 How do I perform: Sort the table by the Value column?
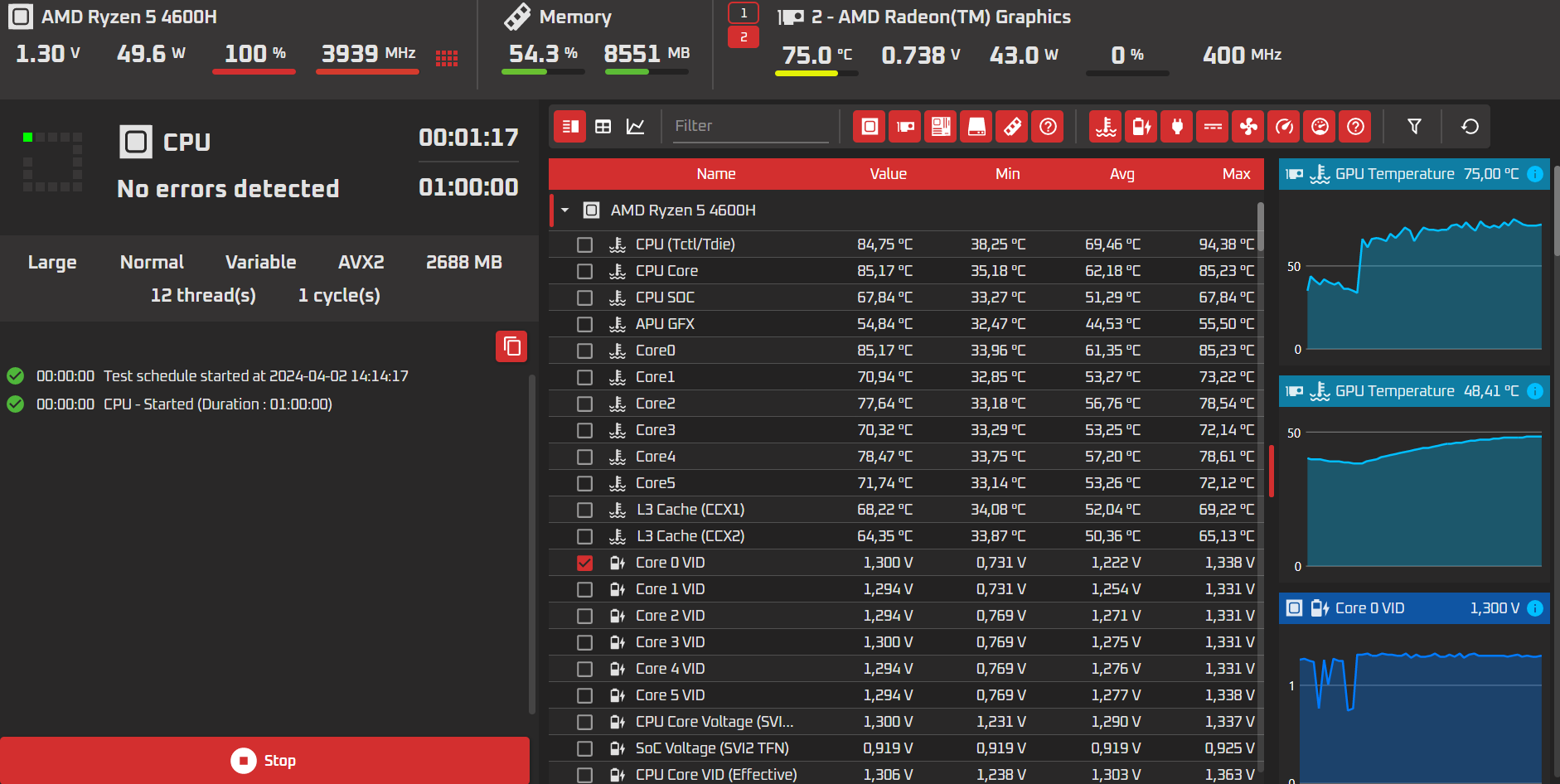click(888, 174)
